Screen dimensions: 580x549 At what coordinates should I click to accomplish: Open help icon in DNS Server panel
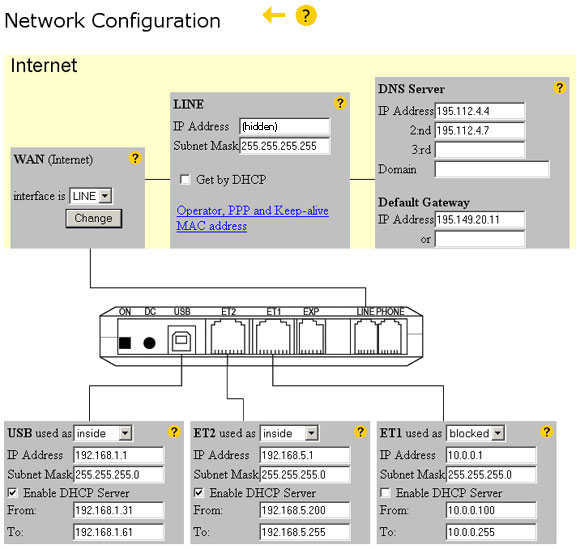point(560,88)
